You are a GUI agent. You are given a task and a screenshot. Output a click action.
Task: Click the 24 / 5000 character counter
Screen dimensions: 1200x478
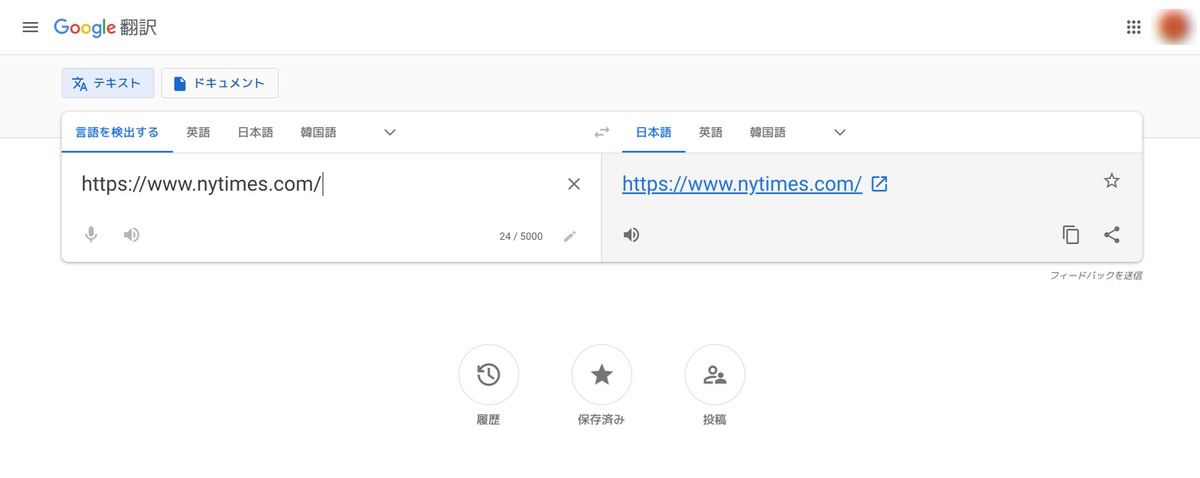pyautogui.click(x=521, y=237)
